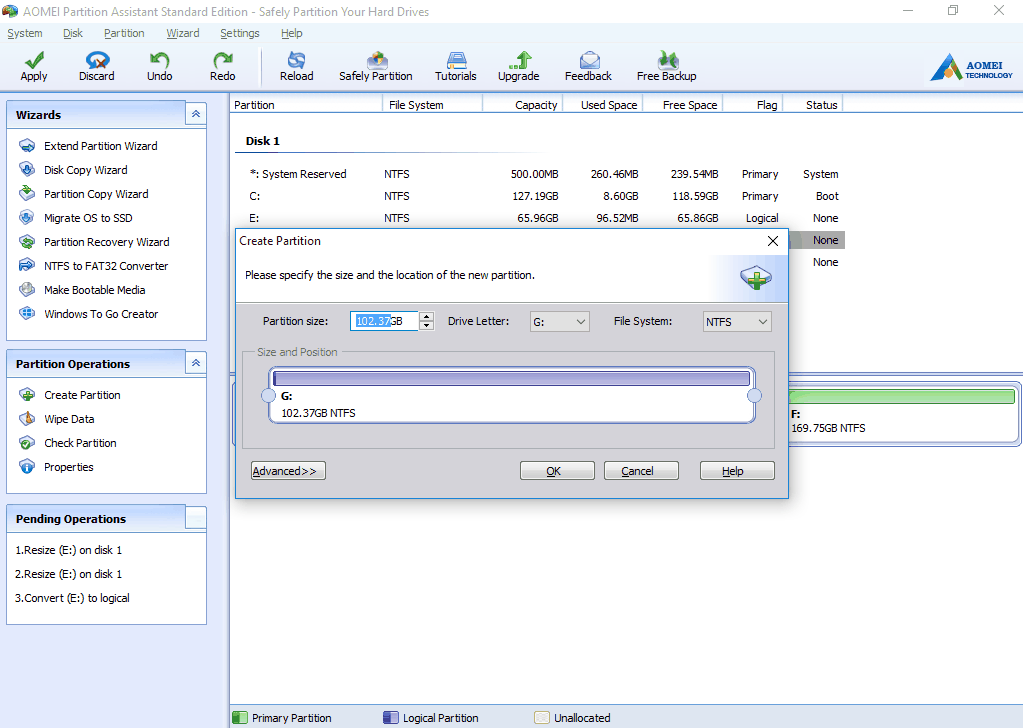Screen dimensions: 1023x728
Task: Launch Free Backup from the toolbar
Action: [x=665, y=65]
